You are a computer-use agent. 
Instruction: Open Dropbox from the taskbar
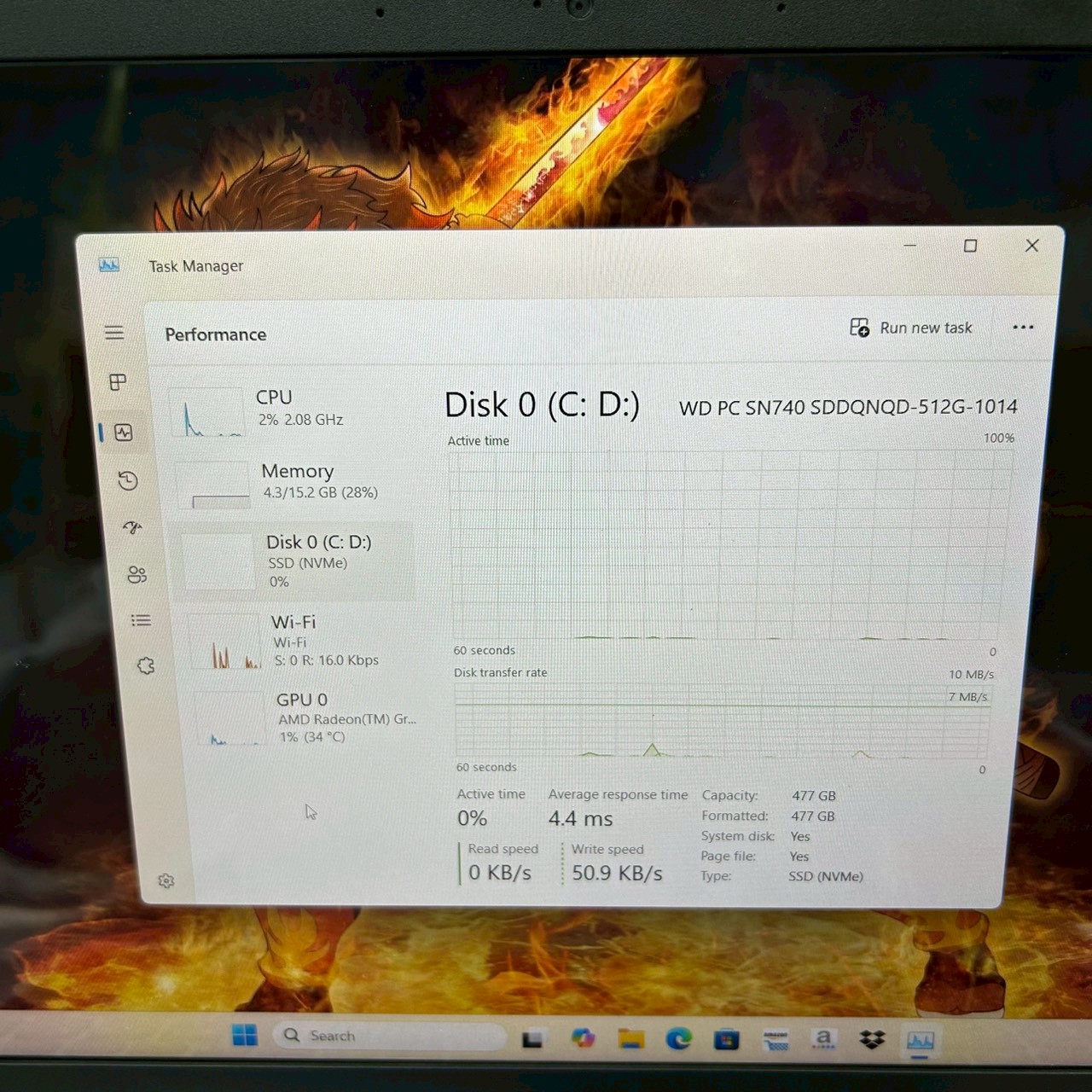pos(872,1039)
